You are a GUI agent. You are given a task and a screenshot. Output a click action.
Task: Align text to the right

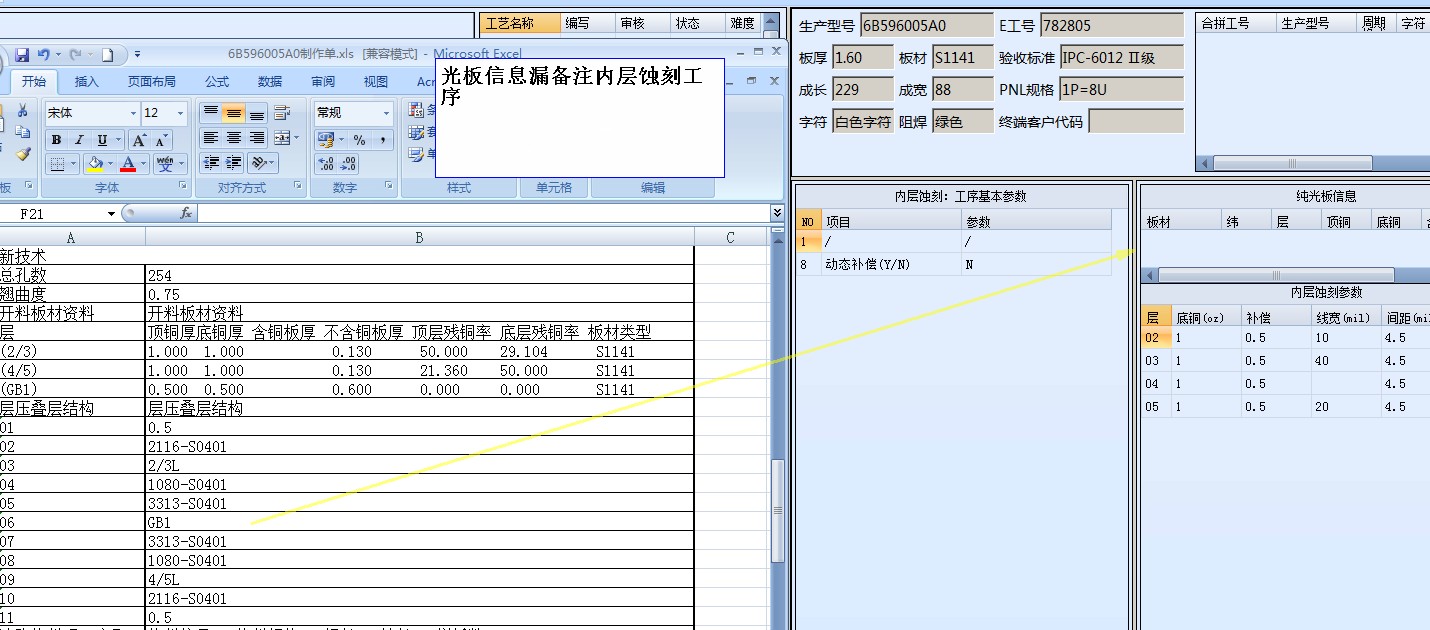click(x=257, y=138)
